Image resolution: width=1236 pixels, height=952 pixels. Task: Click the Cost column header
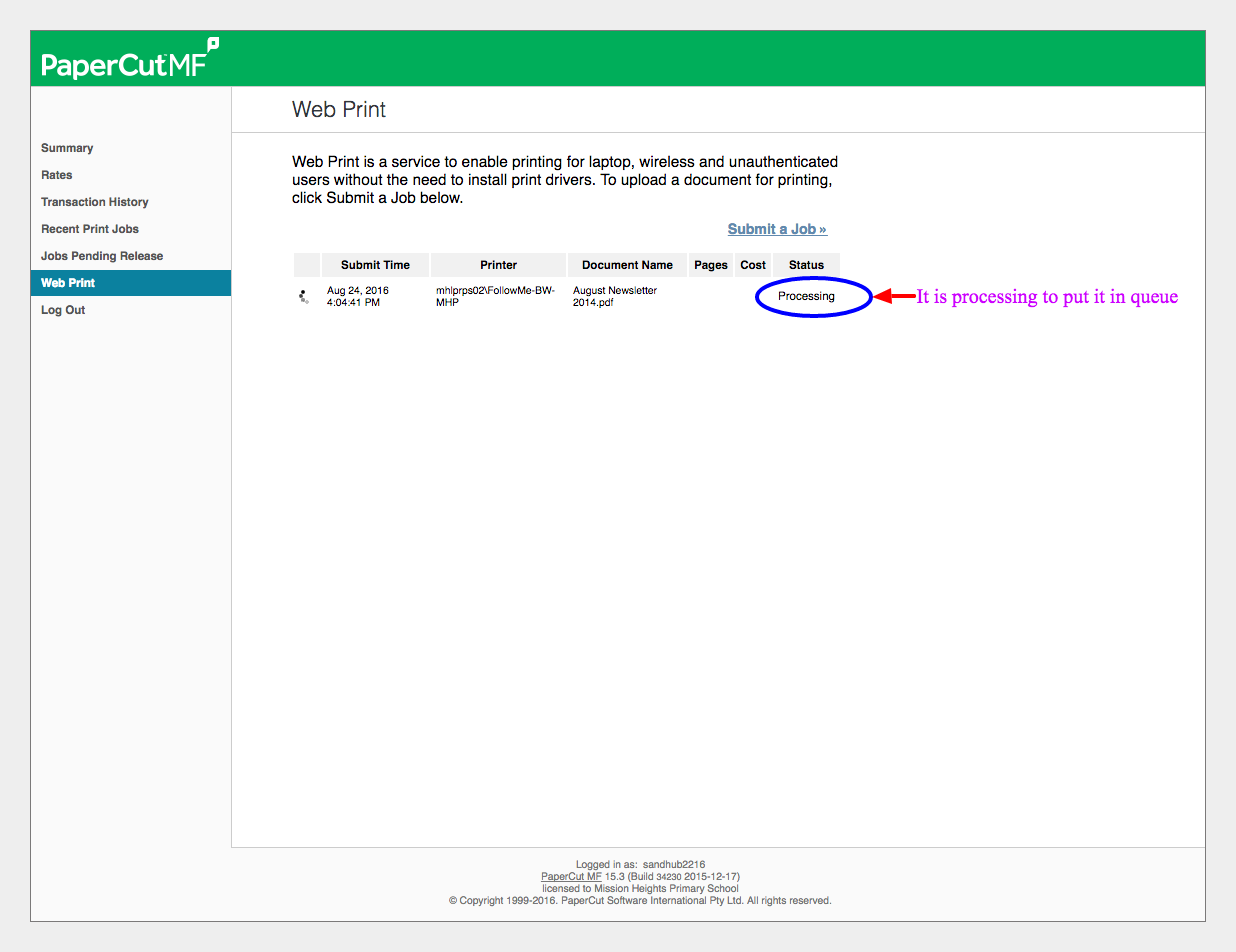753,265
